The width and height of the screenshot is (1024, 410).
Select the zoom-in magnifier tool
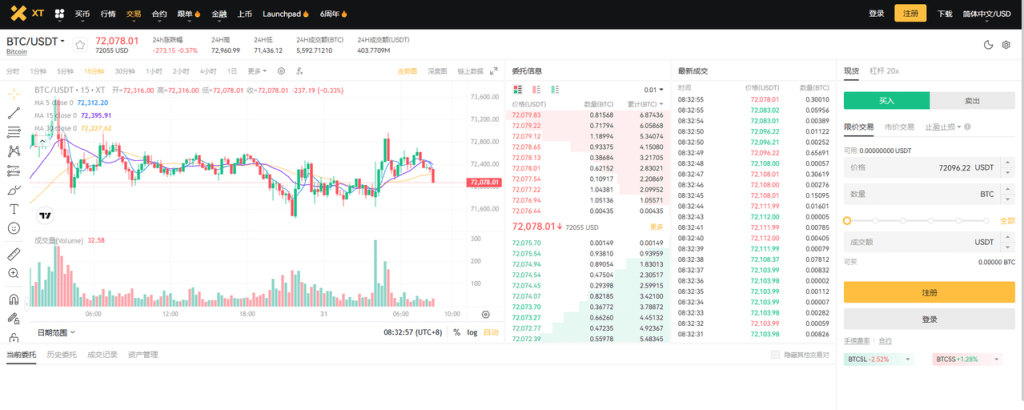pos(14,273)
